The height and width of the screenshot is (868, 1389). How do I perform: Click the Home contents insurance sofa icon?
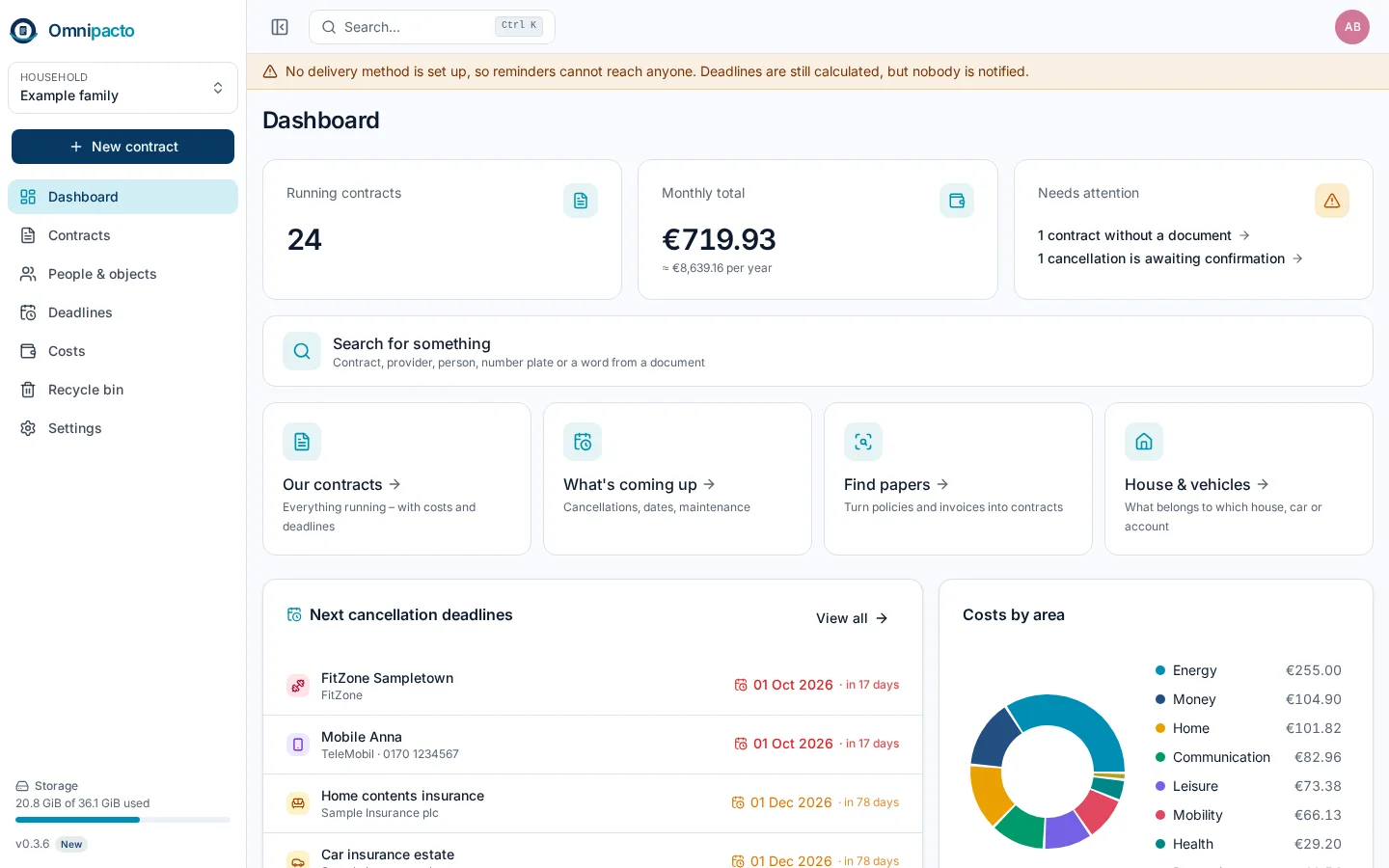(x=298, y=803)
